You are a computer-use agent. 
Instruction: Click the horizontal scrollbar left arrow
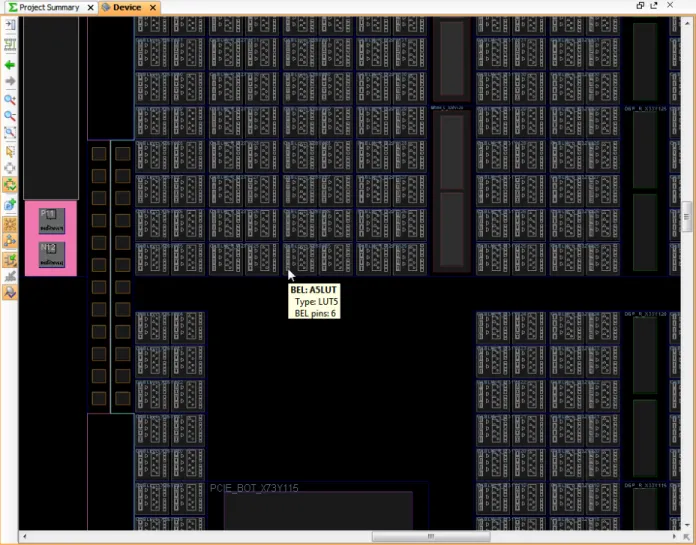pyautogui.click(x=24, y=537)
